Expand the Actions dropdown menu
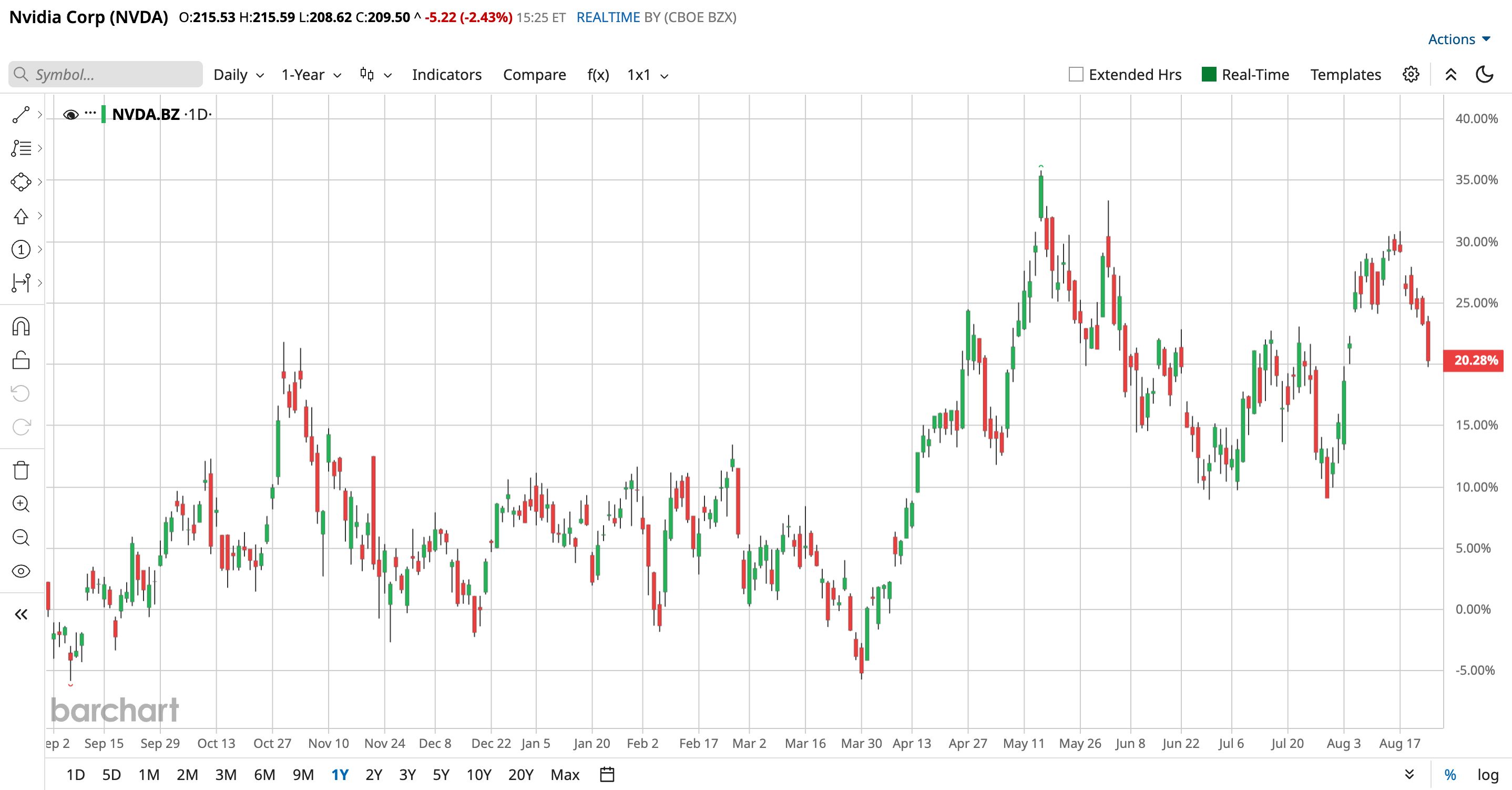Image resolution: width=1512 pixels, height=790 pixels. point(1459,39)
